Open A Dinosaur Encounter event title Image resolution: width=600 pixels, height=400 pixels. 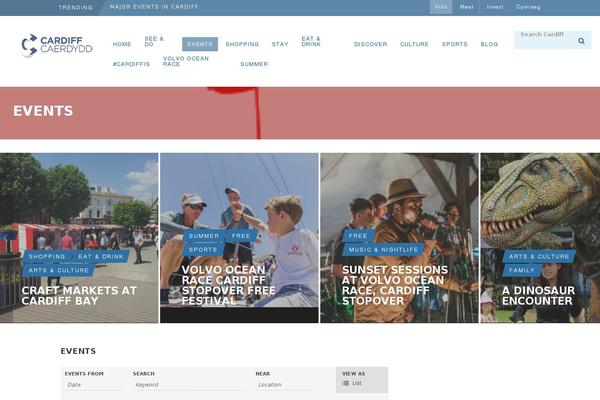[538, 296]
